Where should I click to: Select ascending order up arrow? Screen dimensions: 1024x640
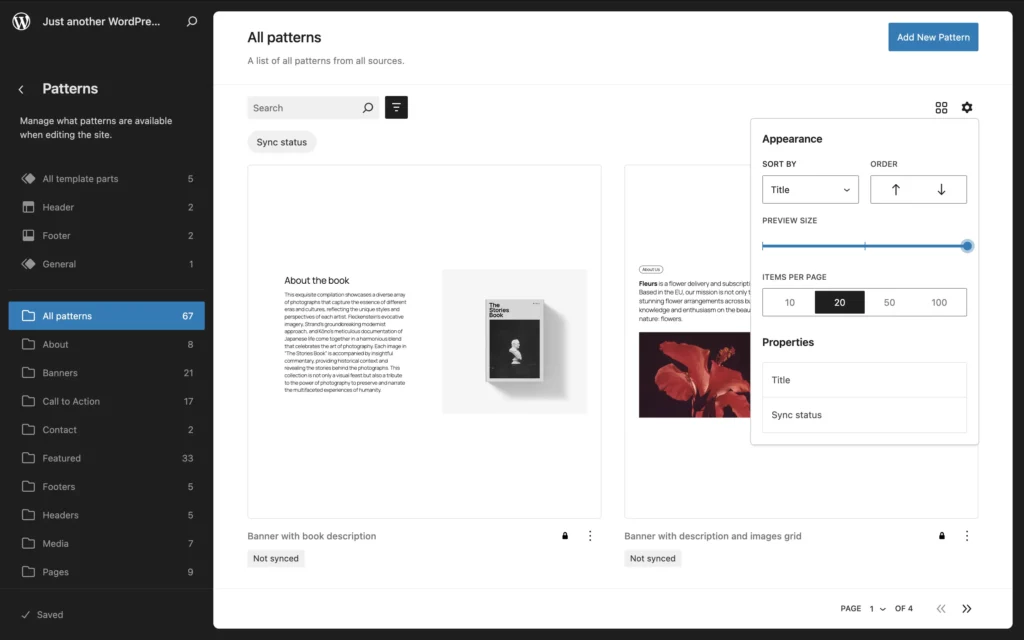(x=895, y=189)
